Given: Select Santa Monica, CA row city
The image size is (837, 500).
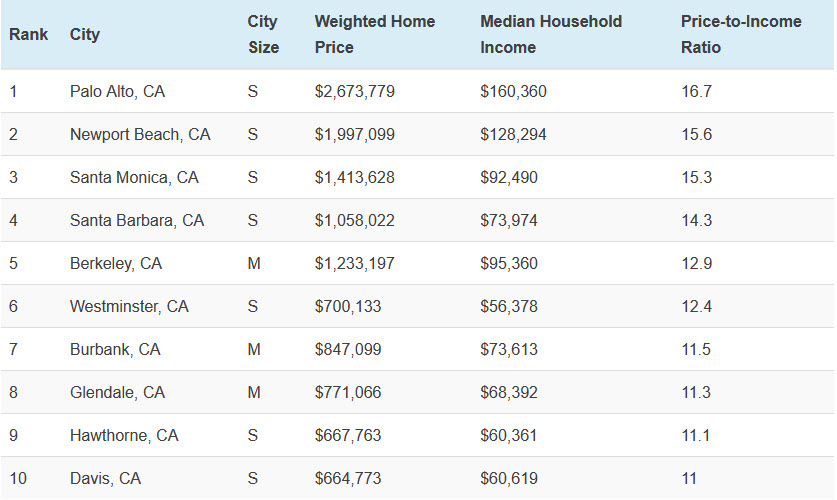Looking at the screenshot, I should pyautogui.click(x=134, y=177).
